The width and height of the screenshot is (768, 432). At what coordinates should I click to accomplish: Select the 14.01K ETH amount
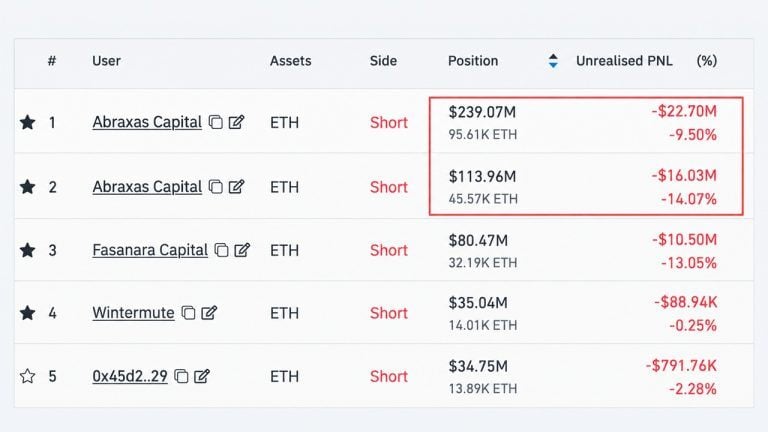point(482,325)
